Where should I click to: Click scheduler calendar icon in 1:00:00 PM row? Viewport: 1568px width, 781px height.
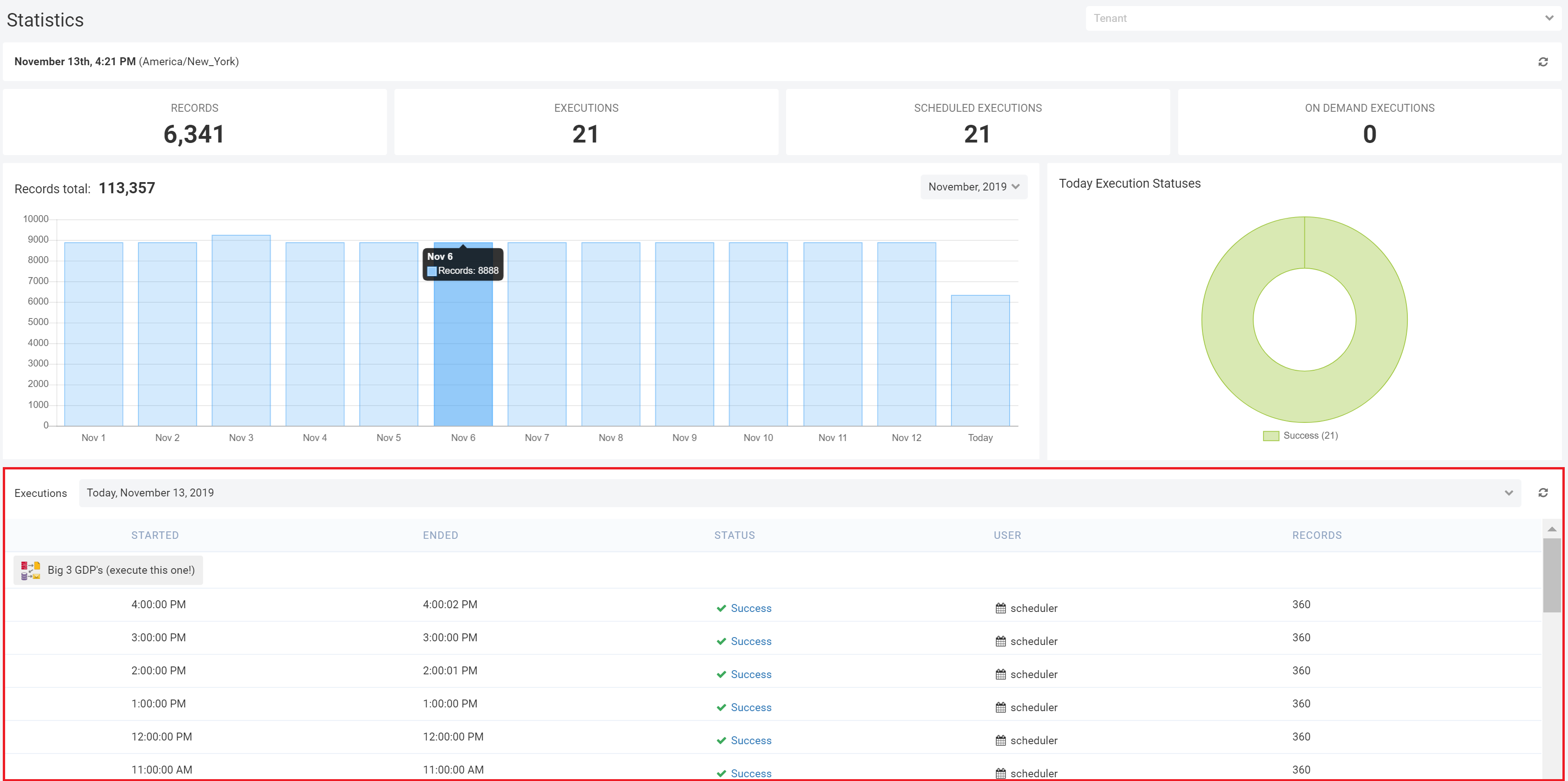click(x=1000, y=707)
